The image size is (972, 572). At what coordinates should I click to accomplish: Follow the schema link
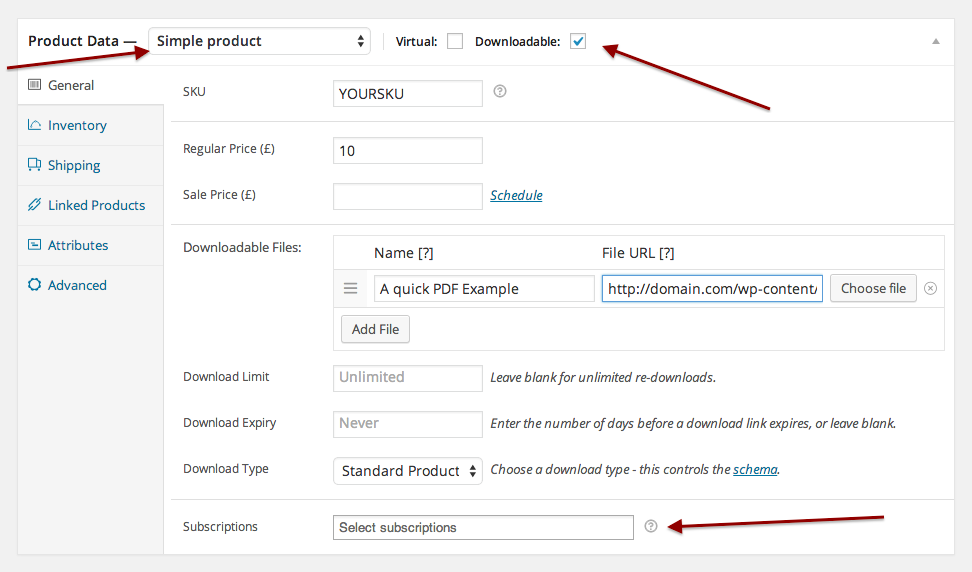755,469
